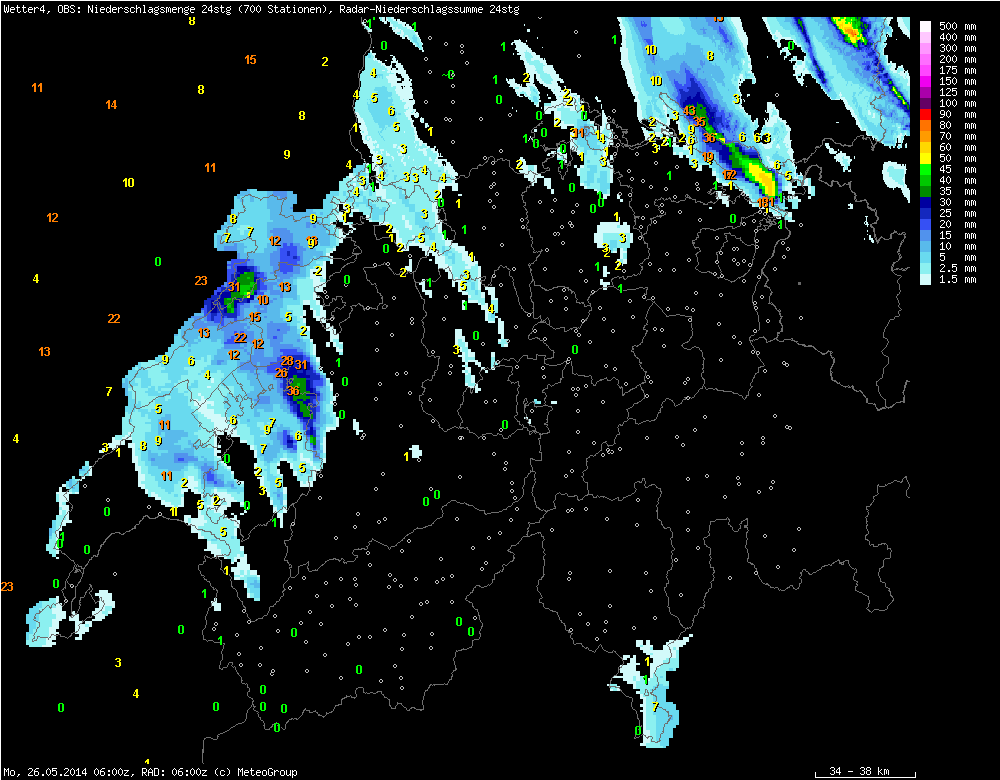1000x780 pixels.
Task: Click the 80 mm legend label
Action: (957, 125)
